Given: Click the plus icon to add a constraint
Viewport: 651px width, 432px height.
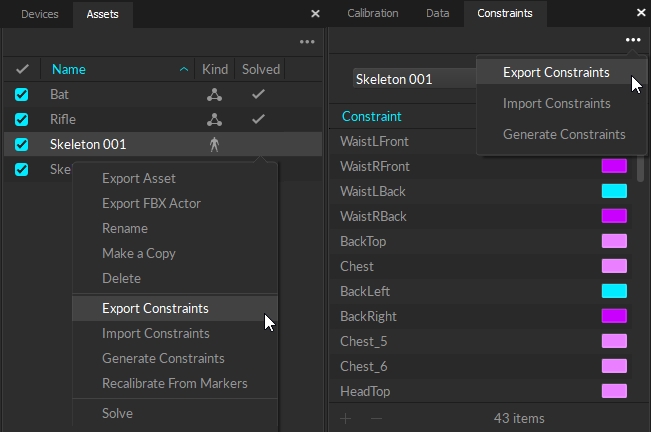Looking at the screenshot, I should [x=346, y=418].
